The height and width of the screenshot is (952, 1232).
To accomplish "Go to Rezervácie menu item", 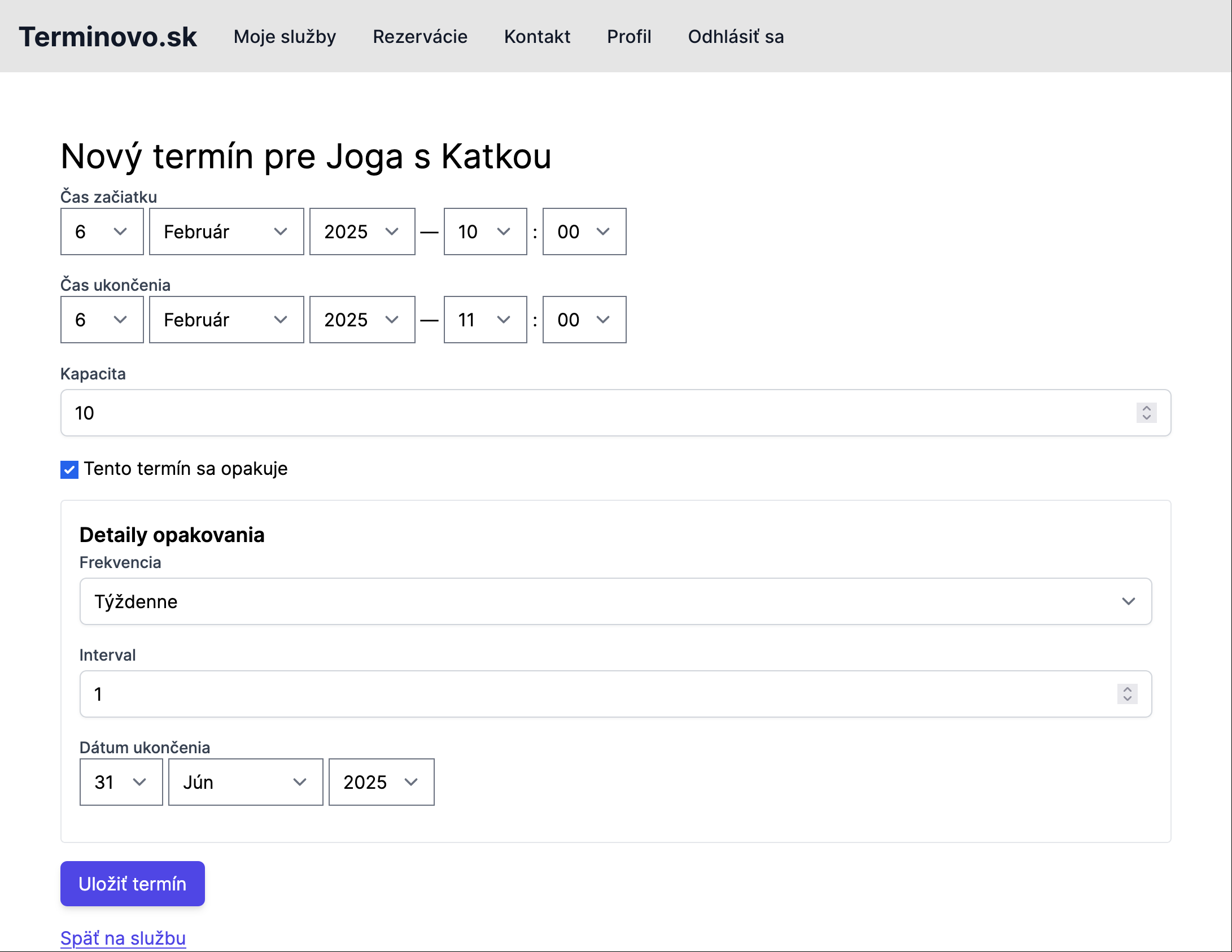I will 420,37.
